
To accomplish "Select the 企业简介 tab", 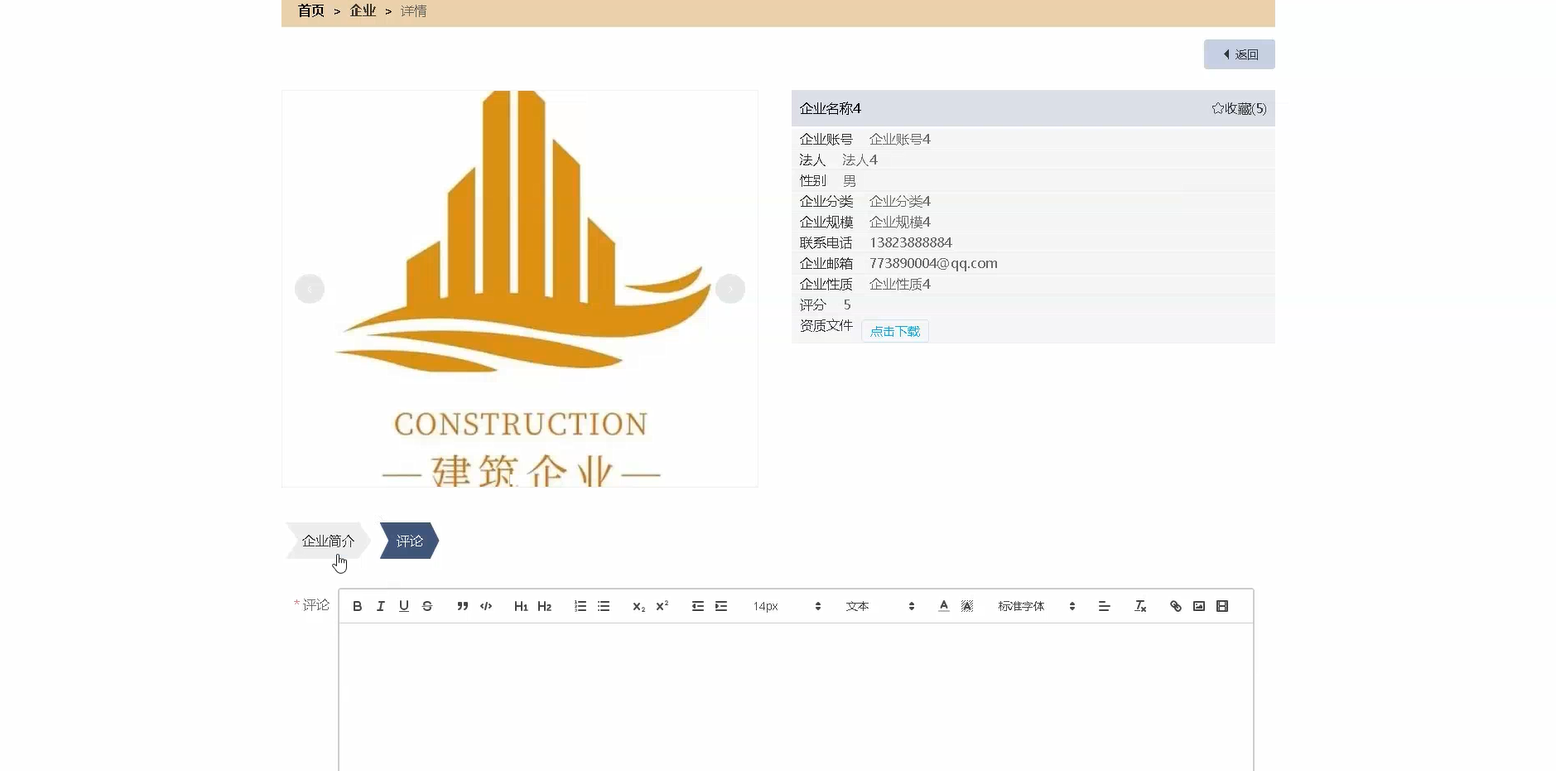I will 327,540.
